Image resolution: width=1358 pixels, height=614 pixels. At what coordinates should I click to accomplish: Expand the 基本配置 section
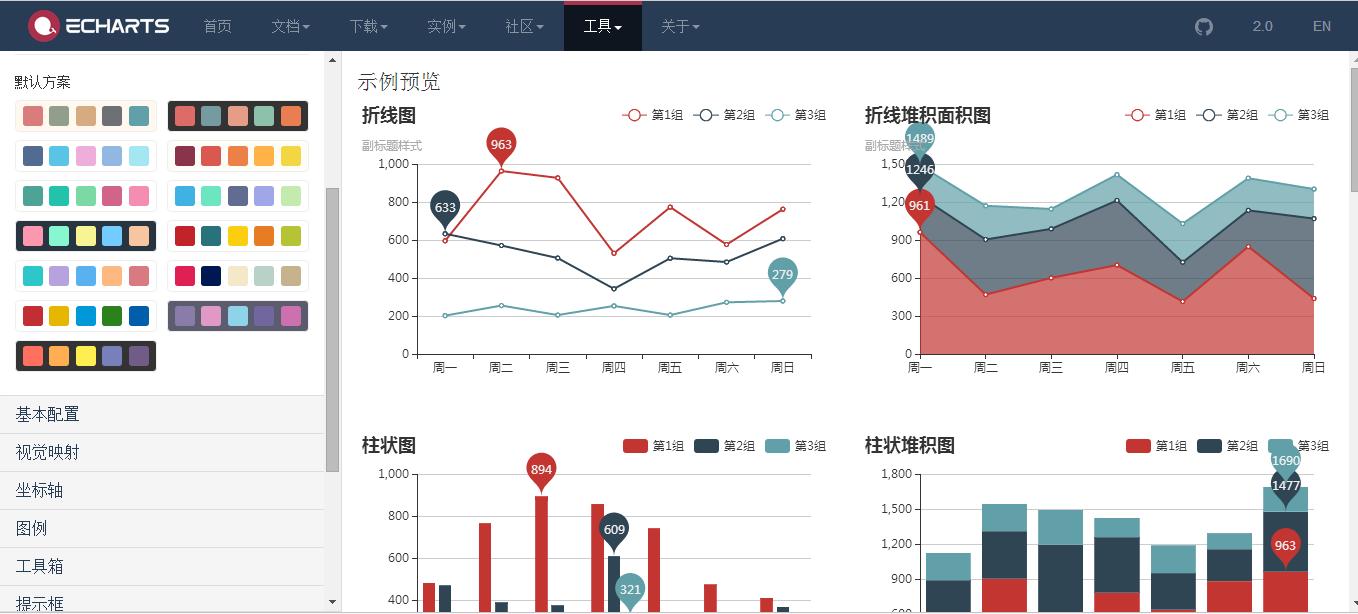45,414
